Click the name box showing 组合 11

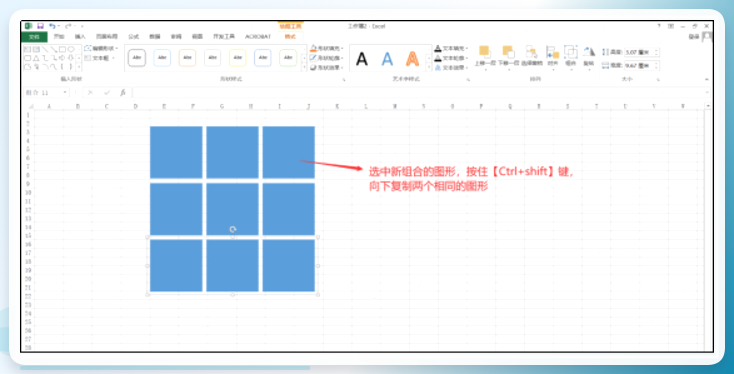tap(43, 93)
